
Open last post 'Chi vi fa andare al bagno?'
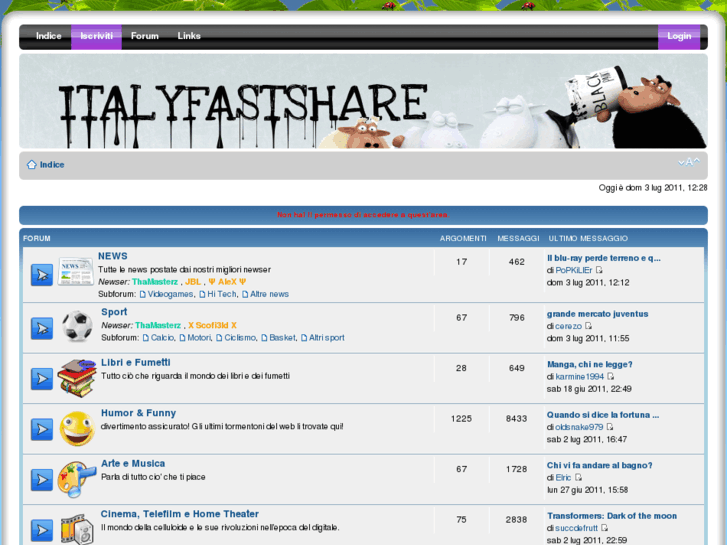599,466
